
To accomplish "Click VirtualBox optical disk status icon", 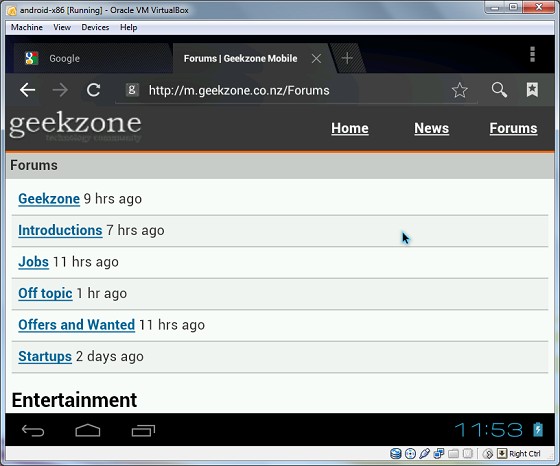I will click(x=410, y=454).
